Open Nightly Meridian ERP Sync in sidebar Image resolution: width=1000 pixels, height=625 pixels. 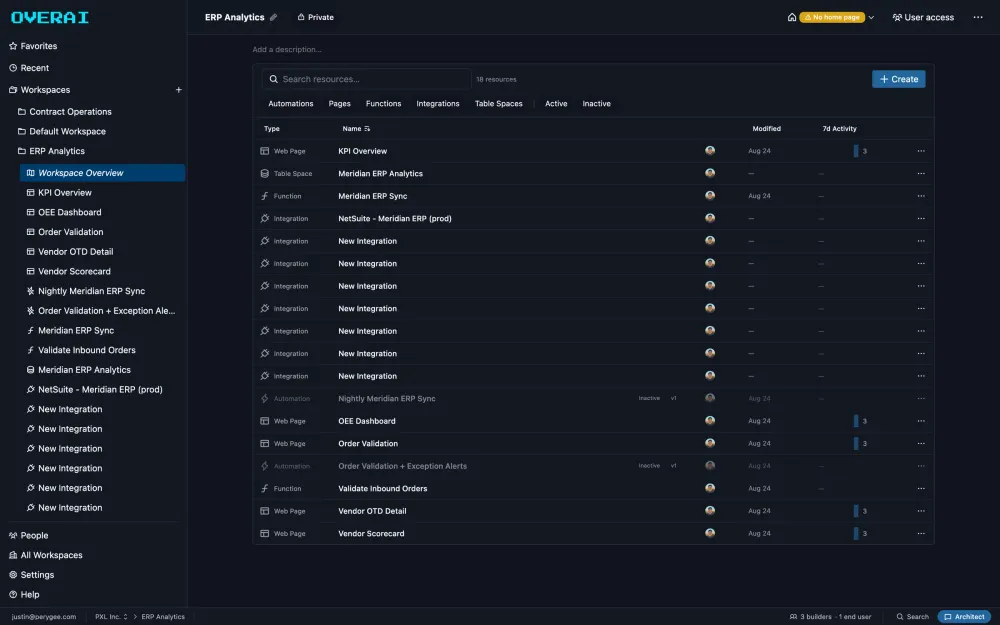pyautogui.click(x=86, y=291)
